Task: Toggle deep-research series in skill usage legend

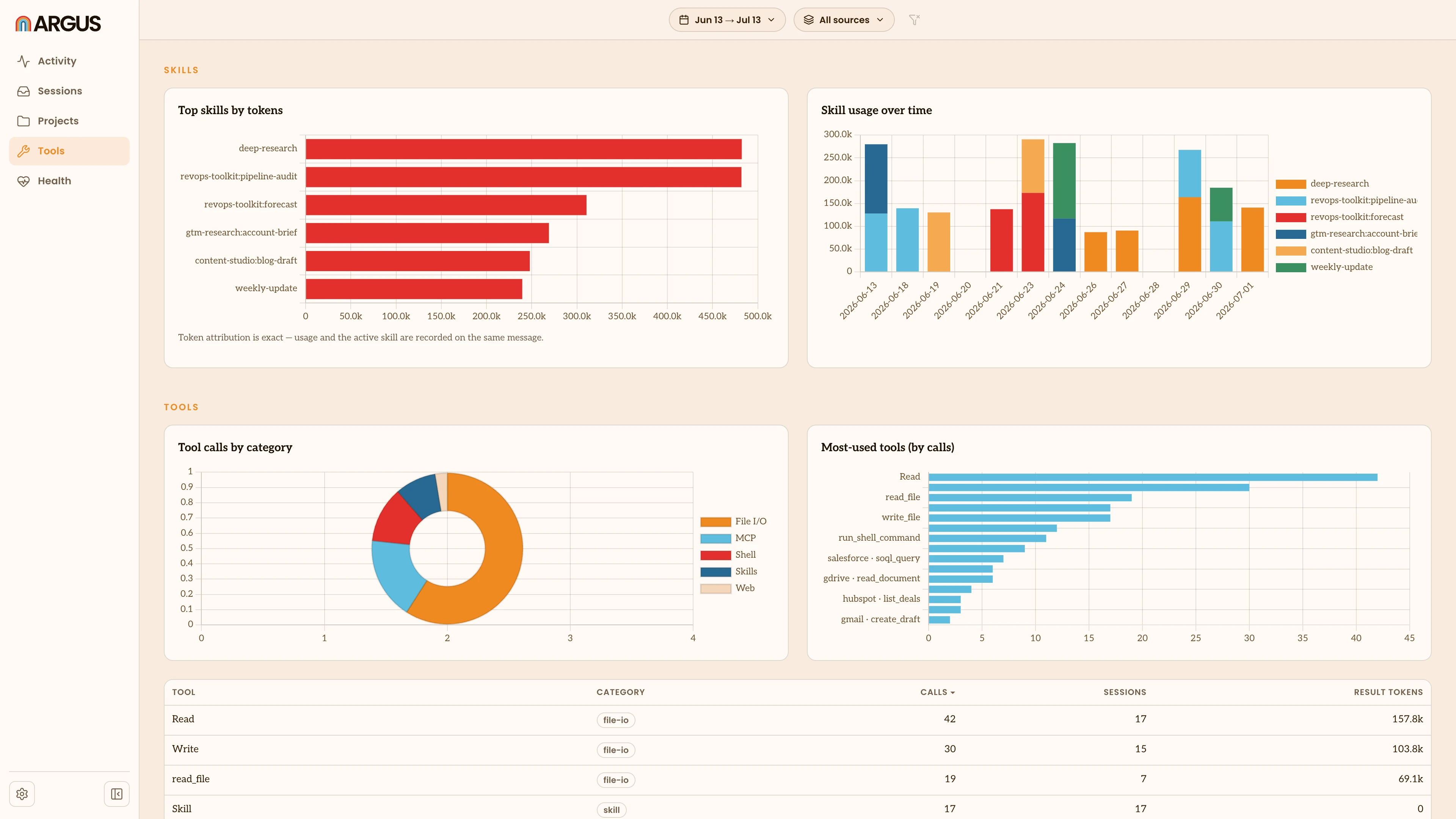Action: [x=1322, y=184]
